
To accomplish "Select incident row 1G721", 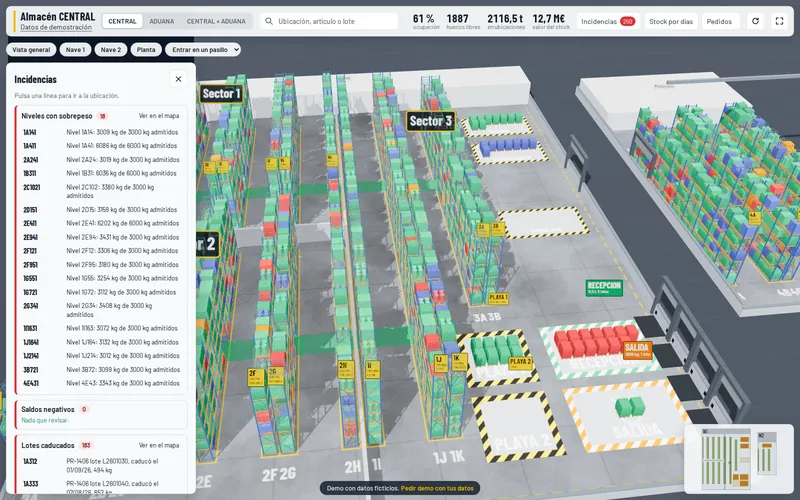I will click(x=101, y=292).
